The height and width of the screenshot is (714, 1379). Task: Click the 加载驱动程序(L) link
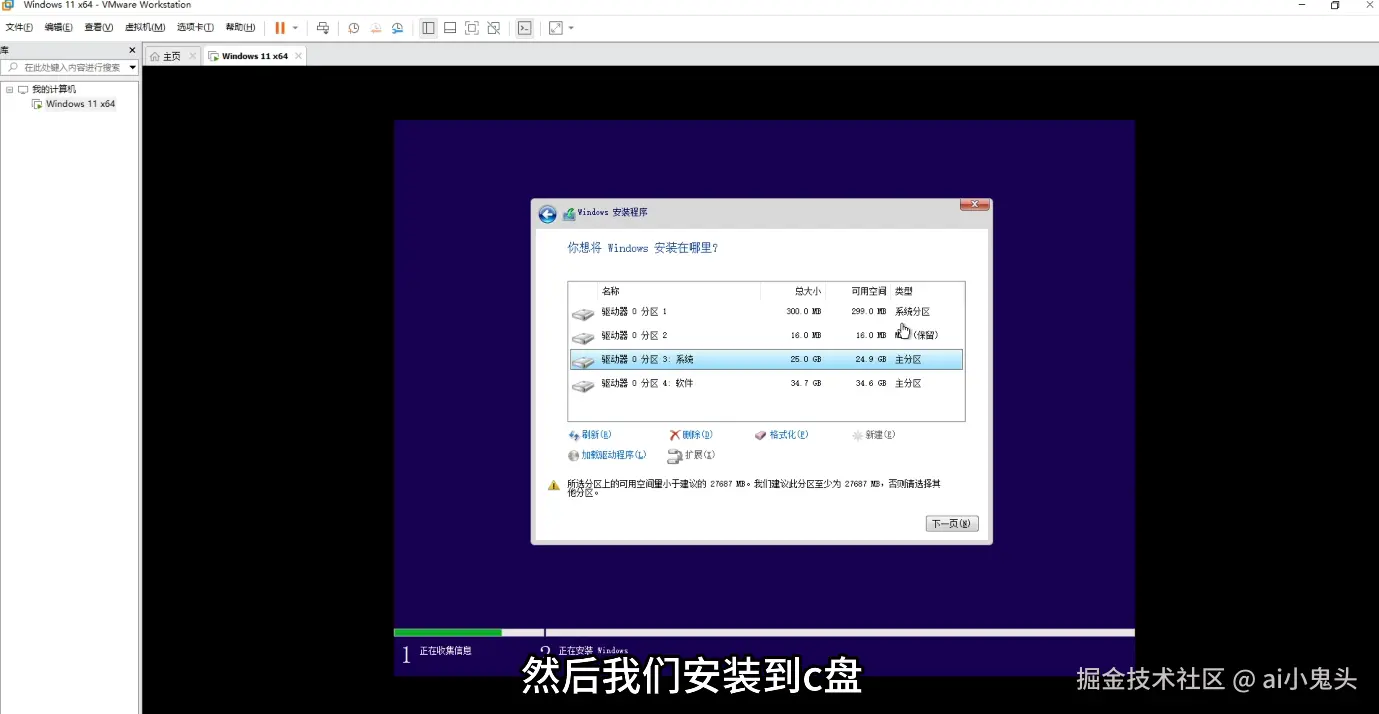[607, 455]
